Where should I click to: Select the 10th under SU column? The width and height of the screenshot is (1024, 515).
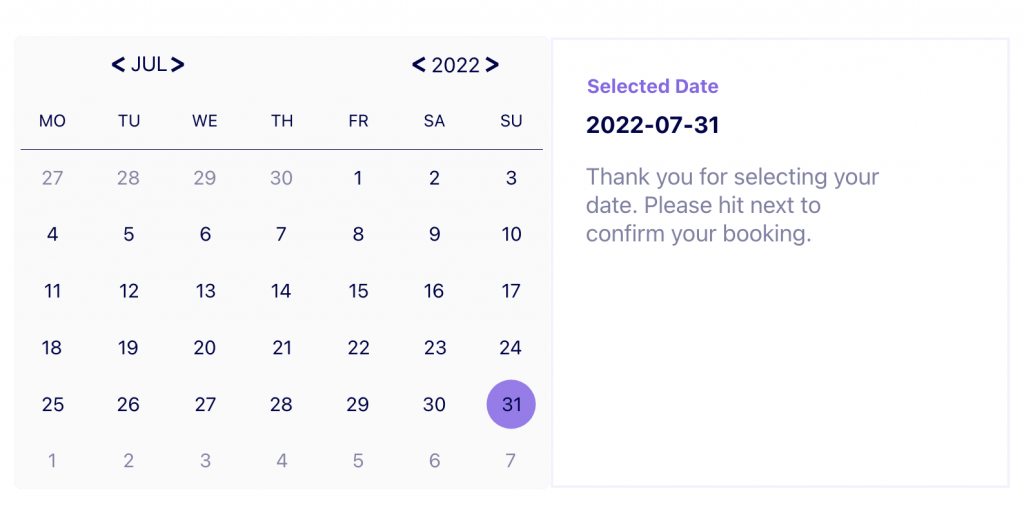511,234
